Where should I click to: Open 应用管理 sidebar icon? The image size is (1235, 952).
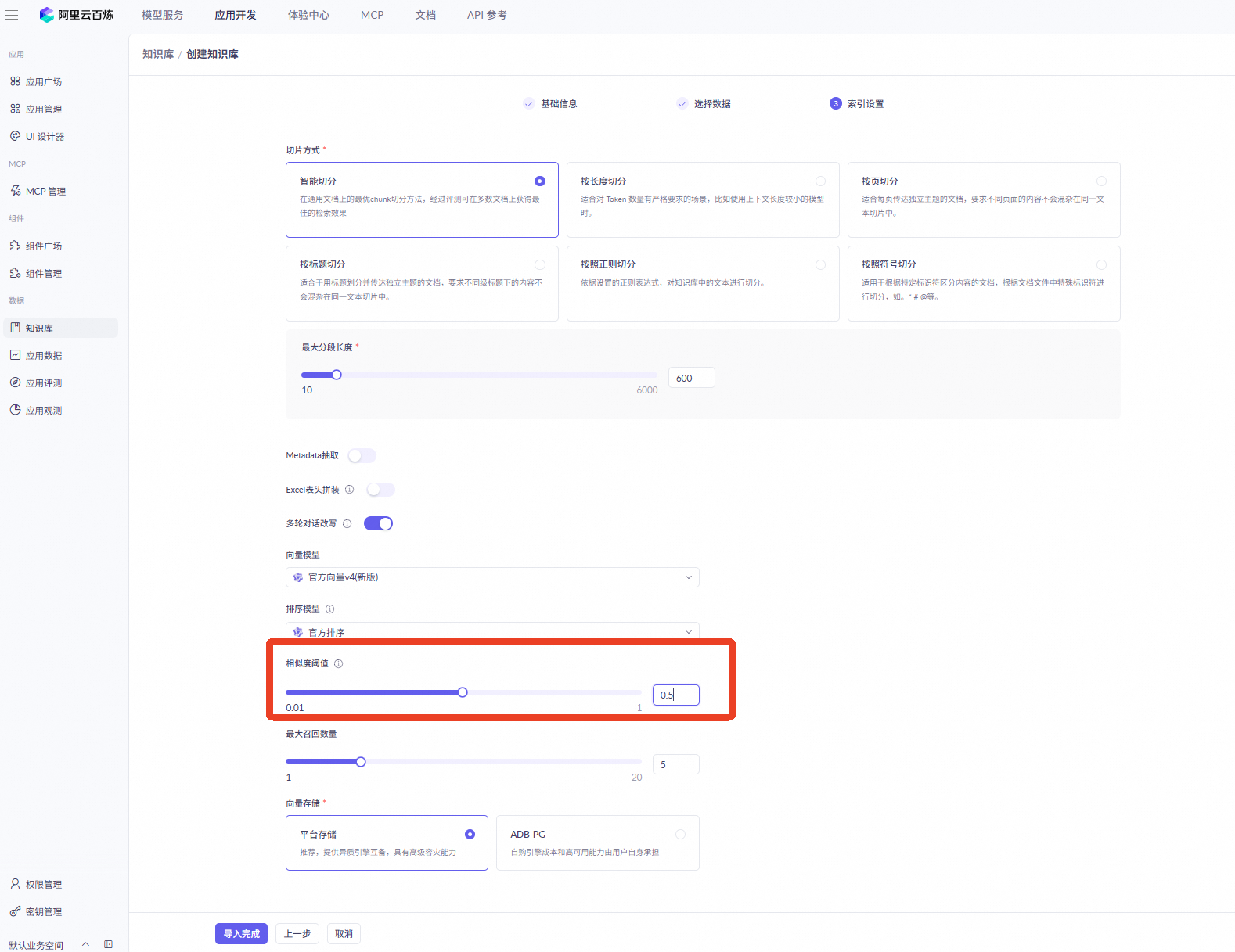point(15,109)
